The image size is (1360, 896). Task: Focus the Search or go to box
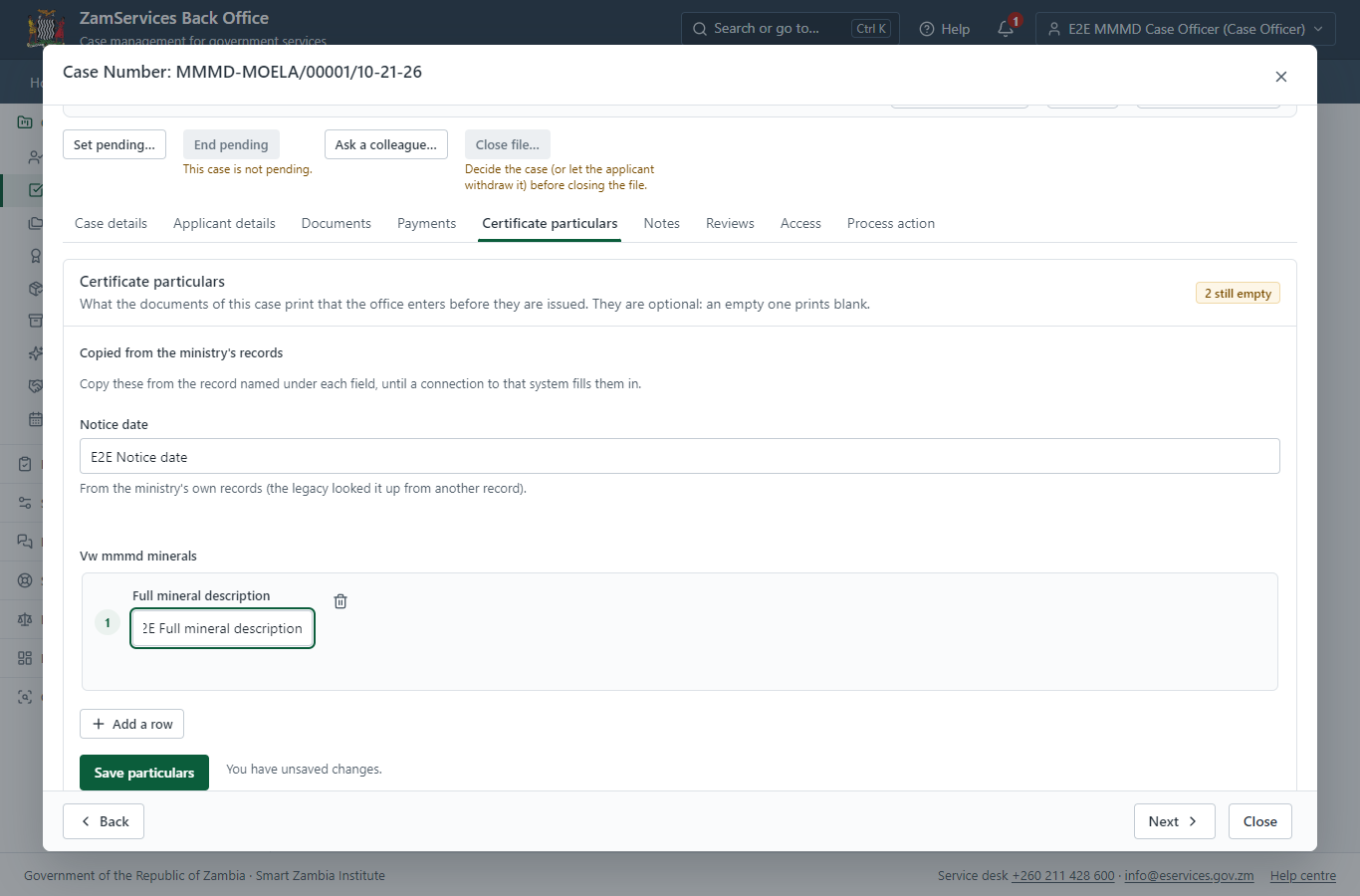click(791, 29)
